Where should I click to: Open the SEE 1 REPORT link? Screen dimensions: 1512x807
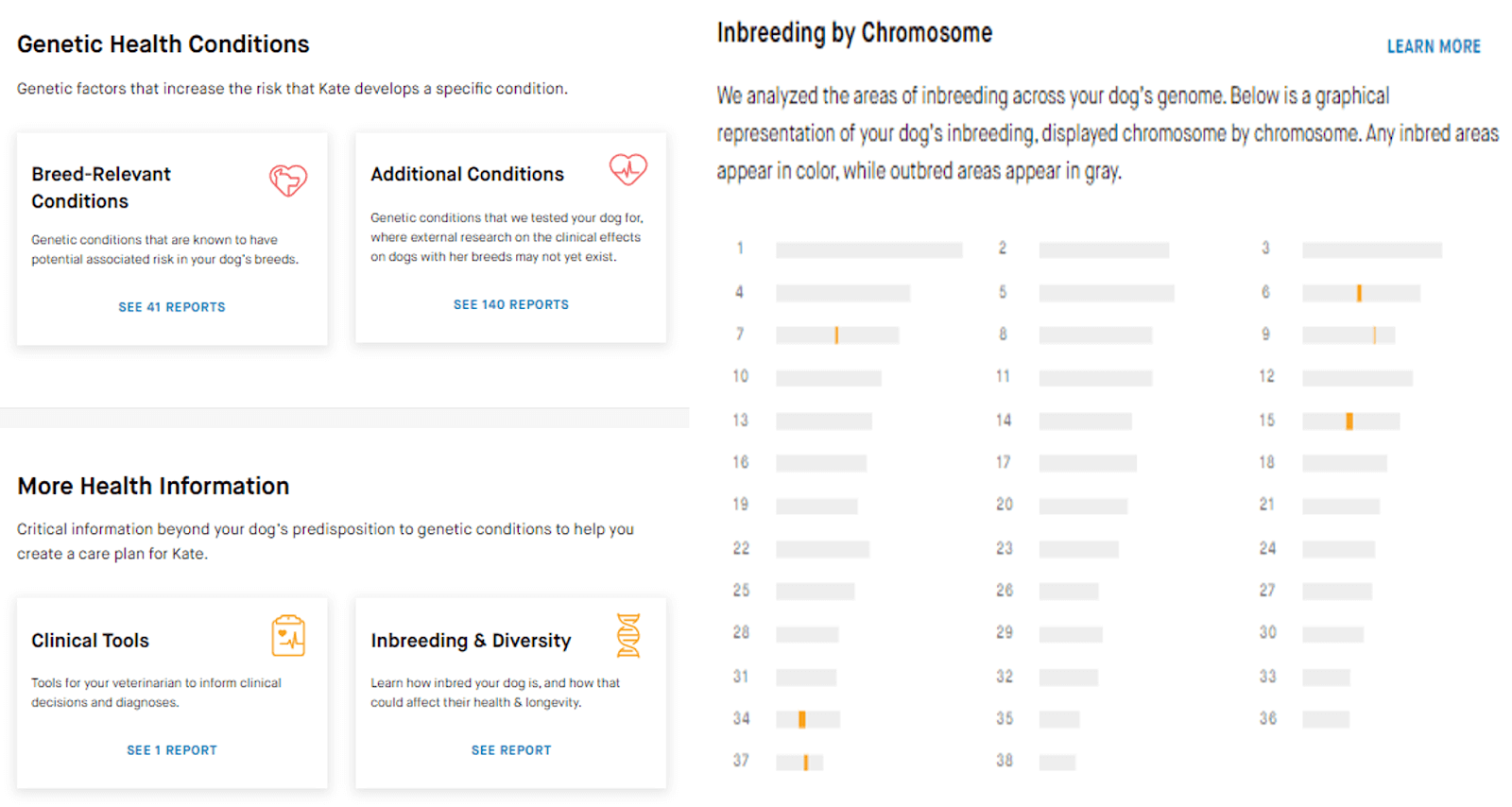[172, 750]
